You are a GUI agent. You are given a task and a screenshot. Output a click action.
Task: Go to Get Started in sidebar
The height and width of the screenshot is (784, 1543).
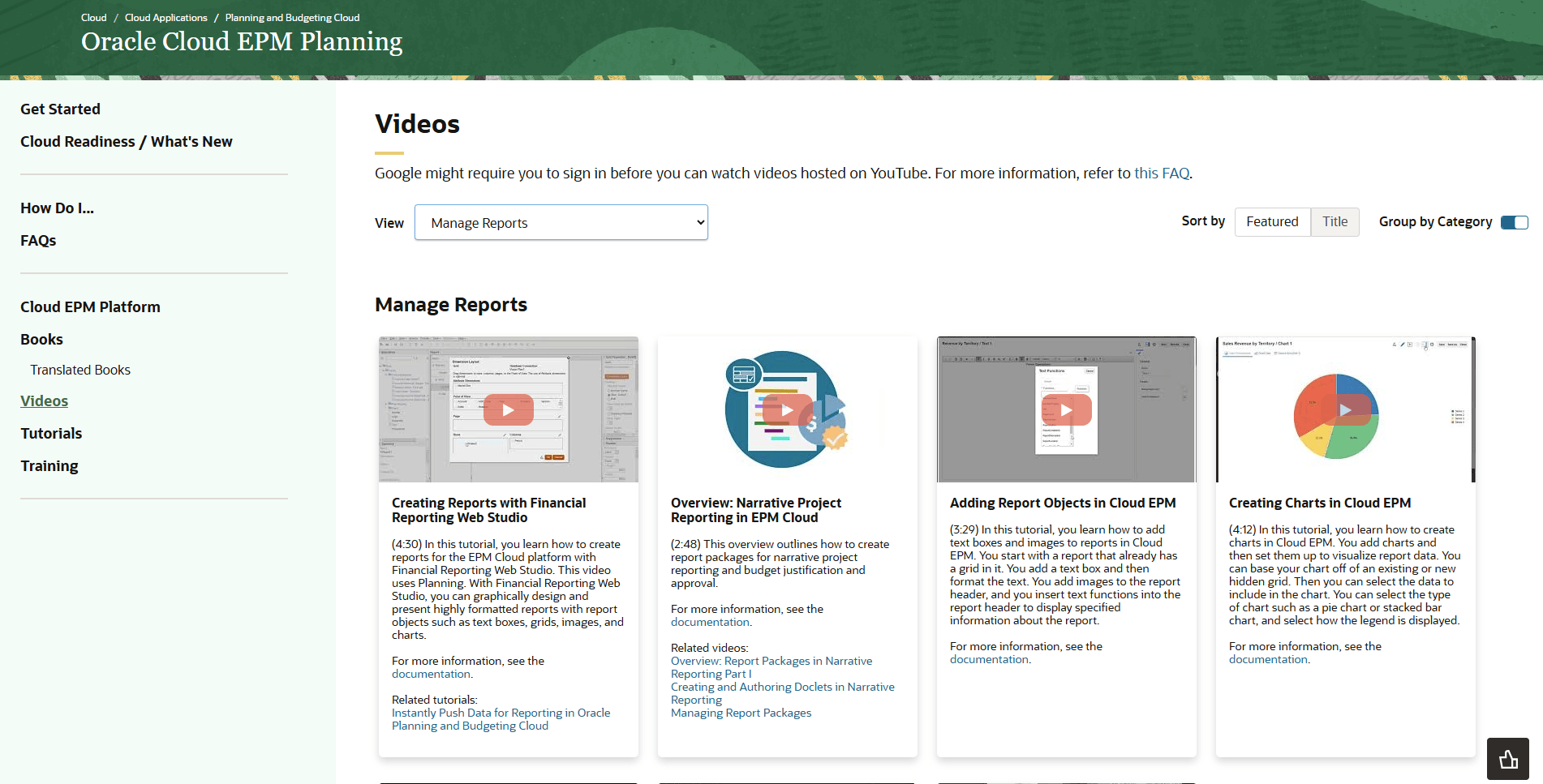60,109
